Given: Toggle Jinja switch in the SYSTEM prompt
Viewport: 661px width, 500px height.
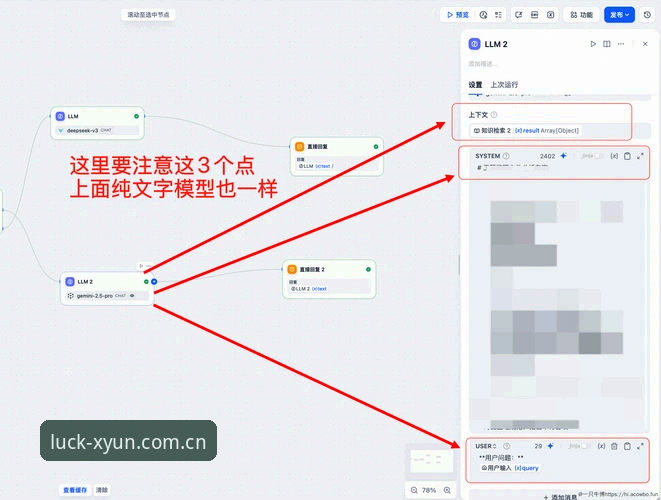Looking at the screenshot, I should coord(597,156).
